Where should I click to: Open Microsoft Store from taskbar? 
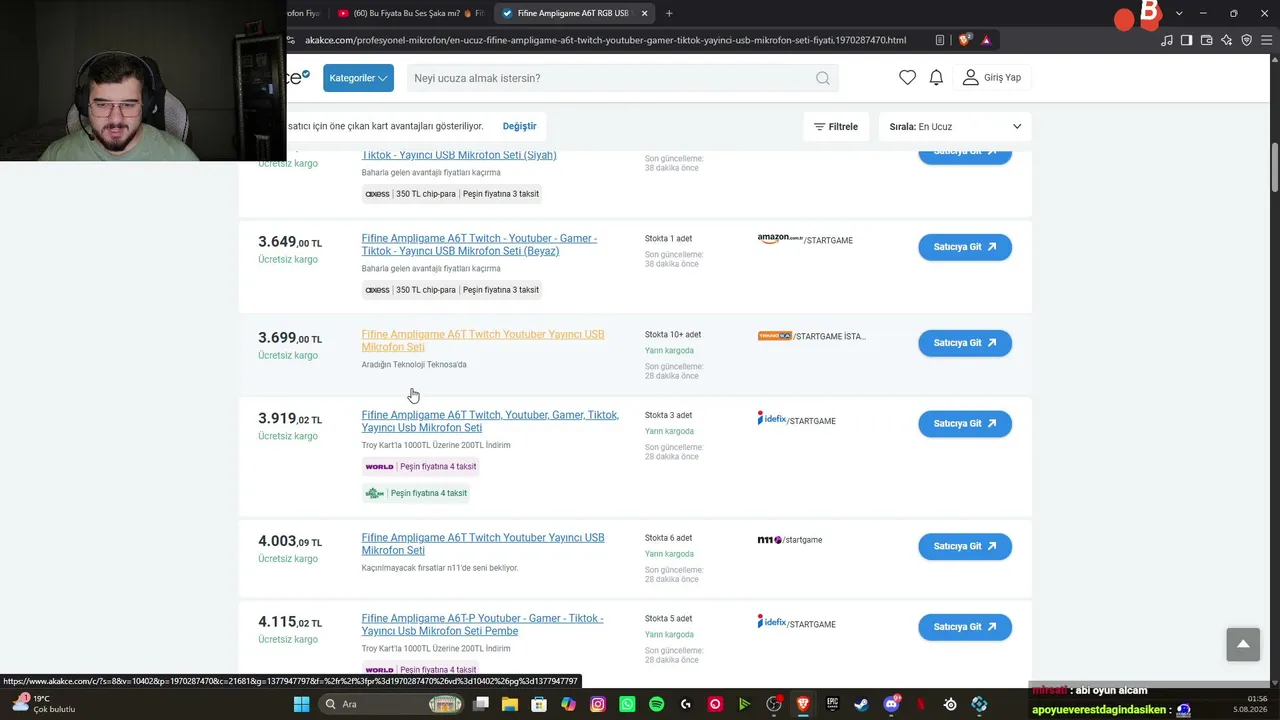point(539,704)
